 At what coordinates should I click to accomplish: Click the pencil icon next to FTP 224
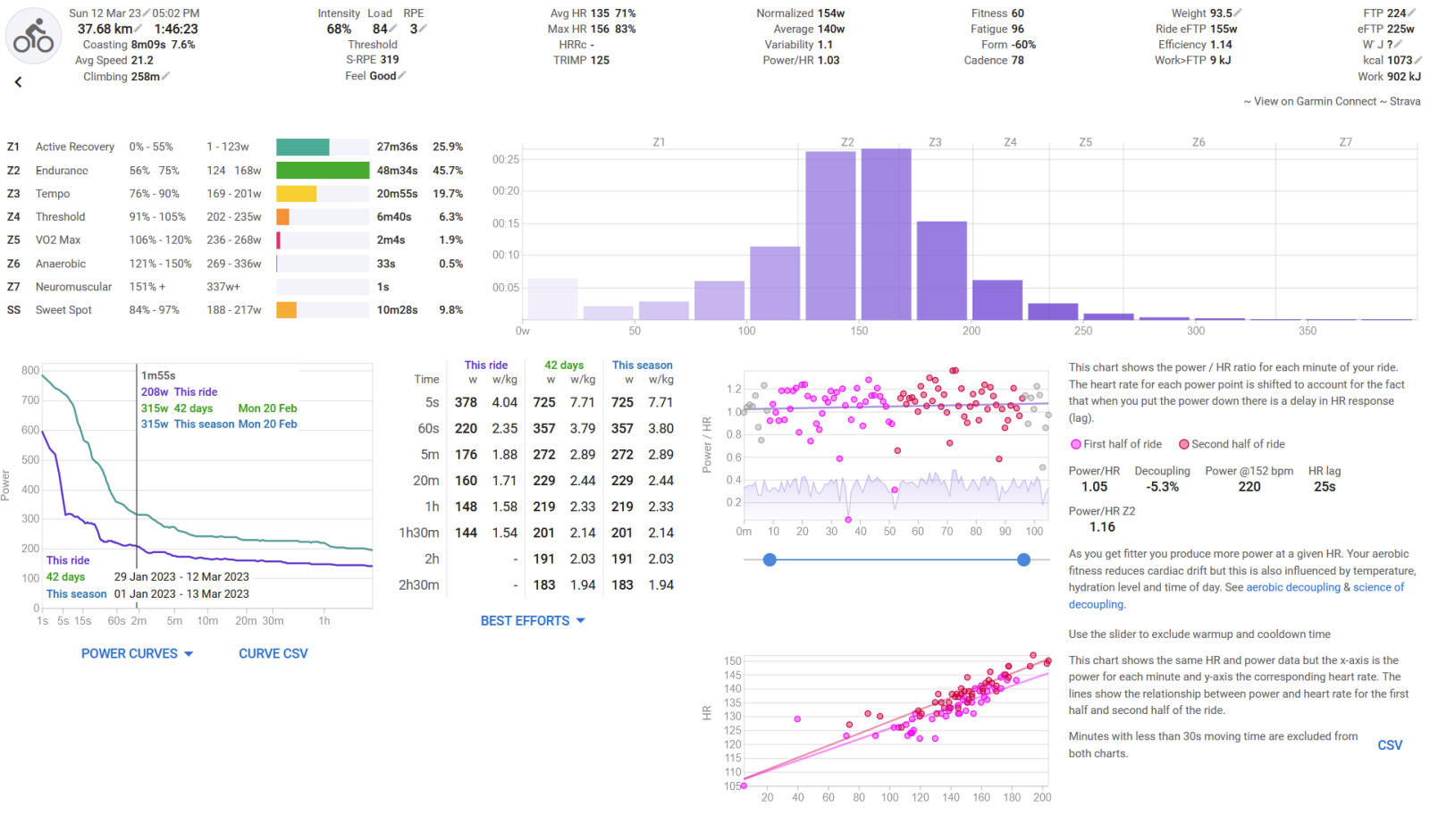click(1413, 13)
